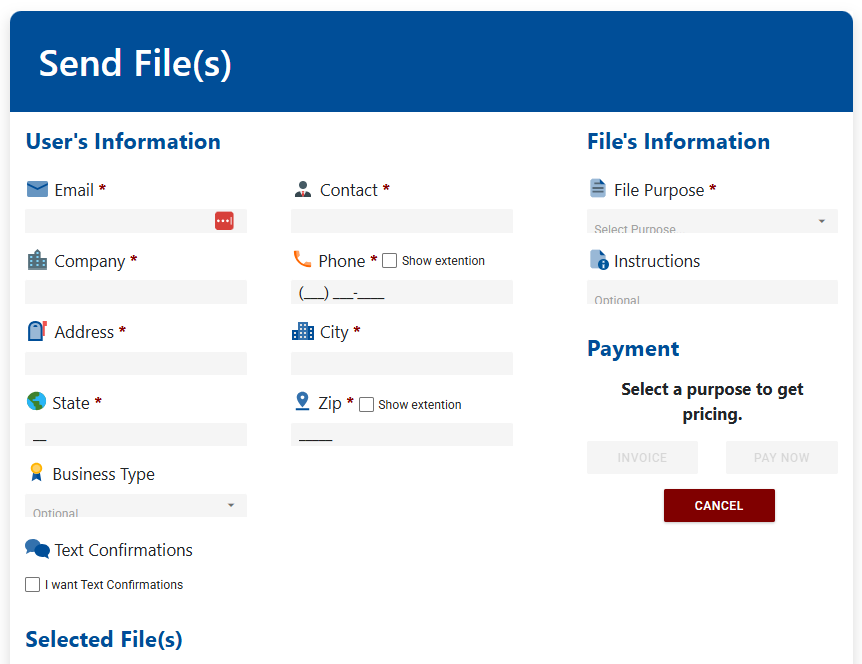Click the mailbox icon beside Address
Image resolution: width=862 pixels, height=664 pixels.
pos(36,331)
